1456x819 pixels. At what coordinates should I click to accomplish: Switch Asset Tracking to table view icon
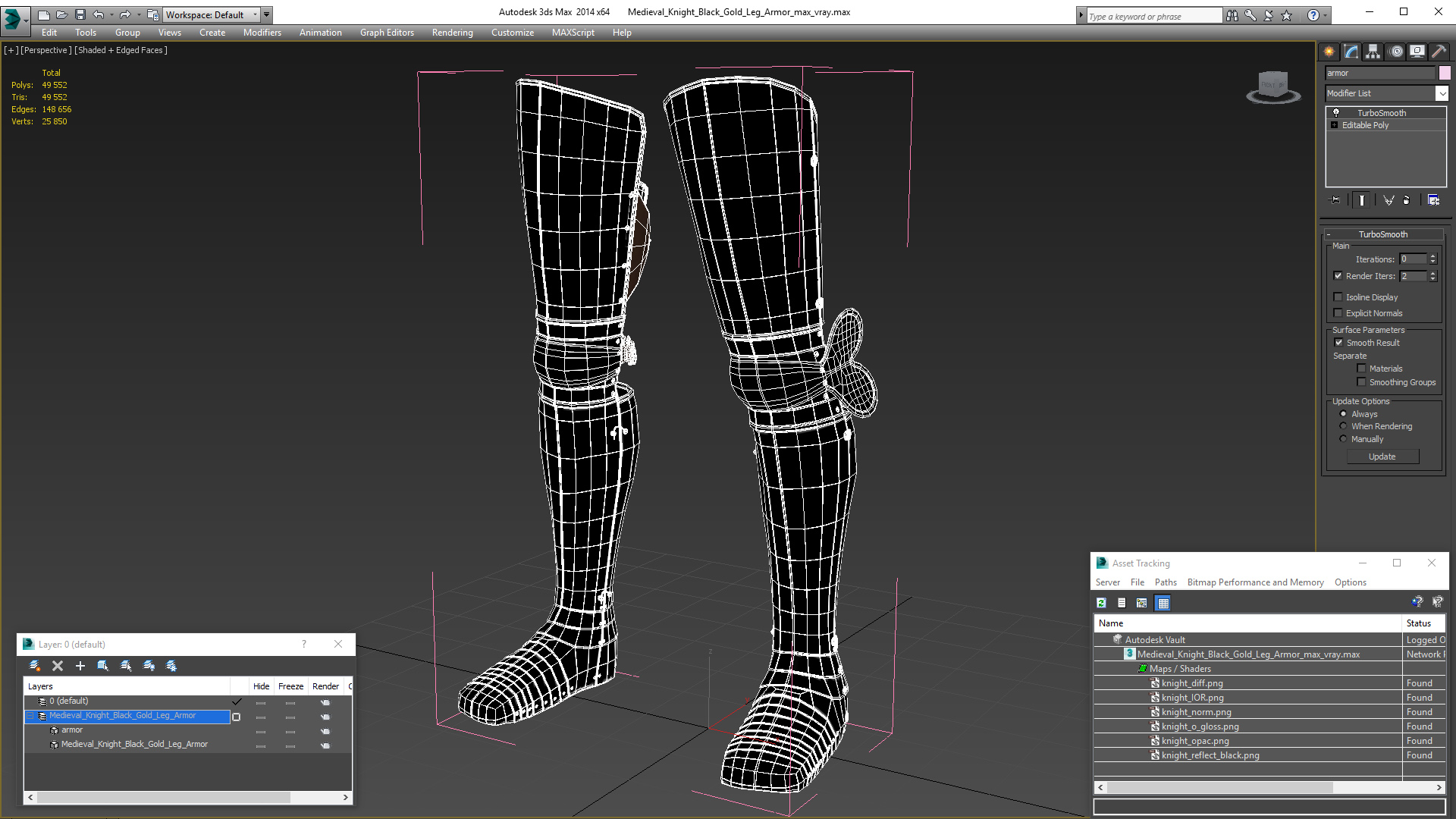click(1163, 603)
